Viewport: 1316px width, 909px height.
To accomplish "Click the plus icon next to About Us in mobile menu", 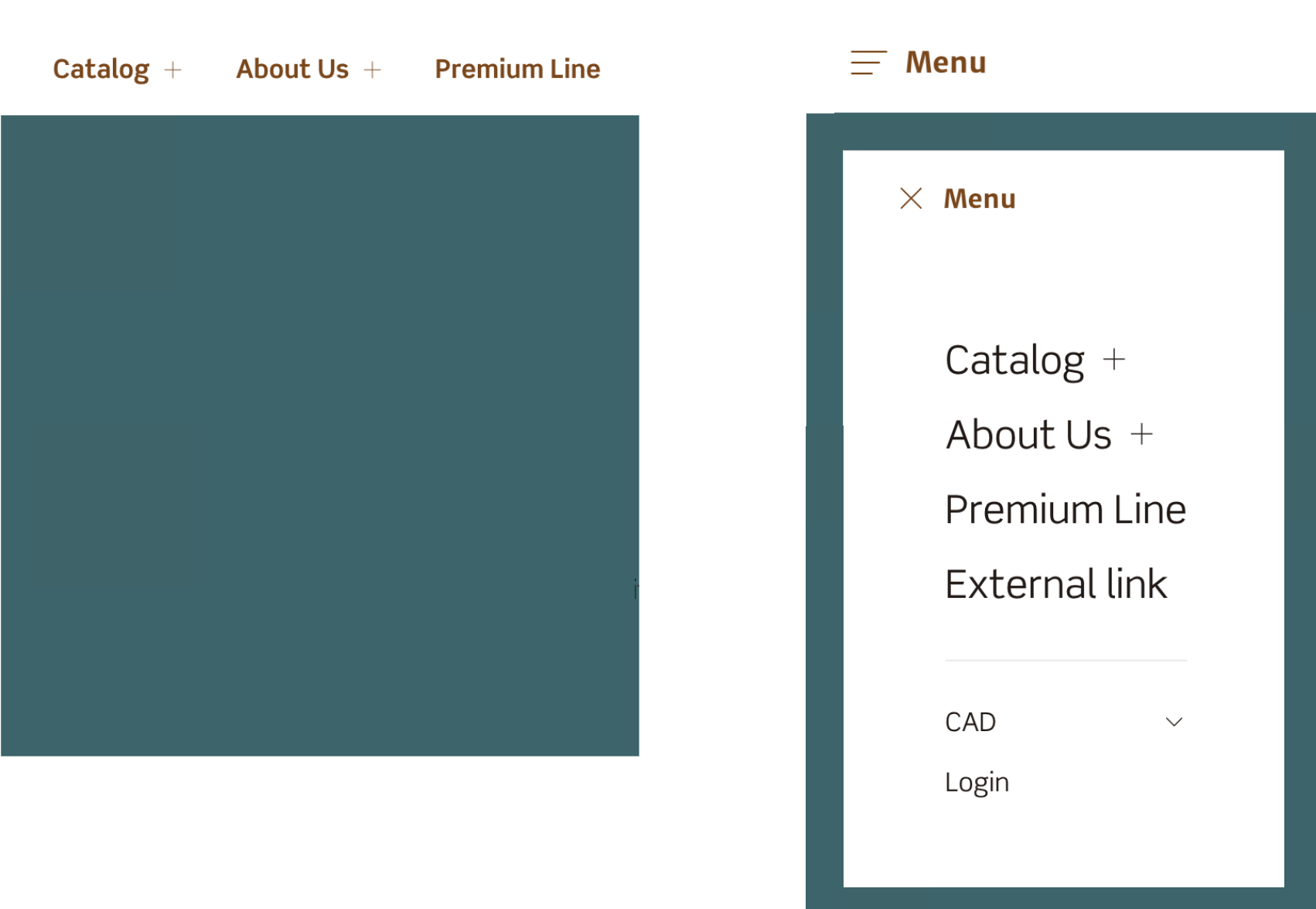I will tap(1142, 434).
